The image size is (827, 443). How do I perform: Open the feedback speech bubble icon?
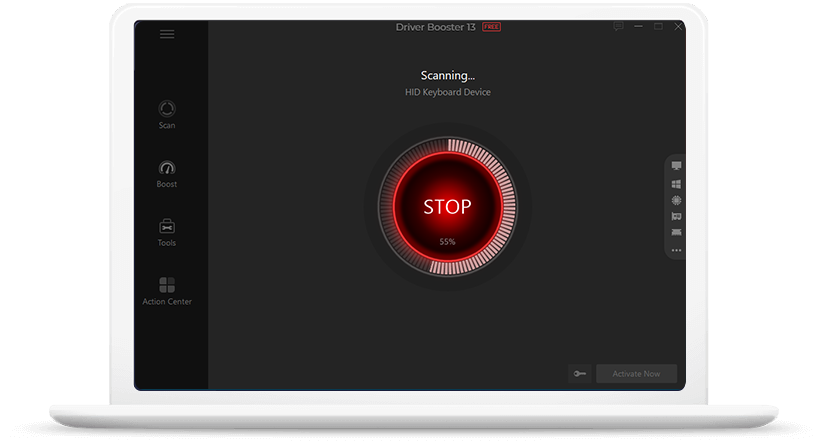coord(619,27)
